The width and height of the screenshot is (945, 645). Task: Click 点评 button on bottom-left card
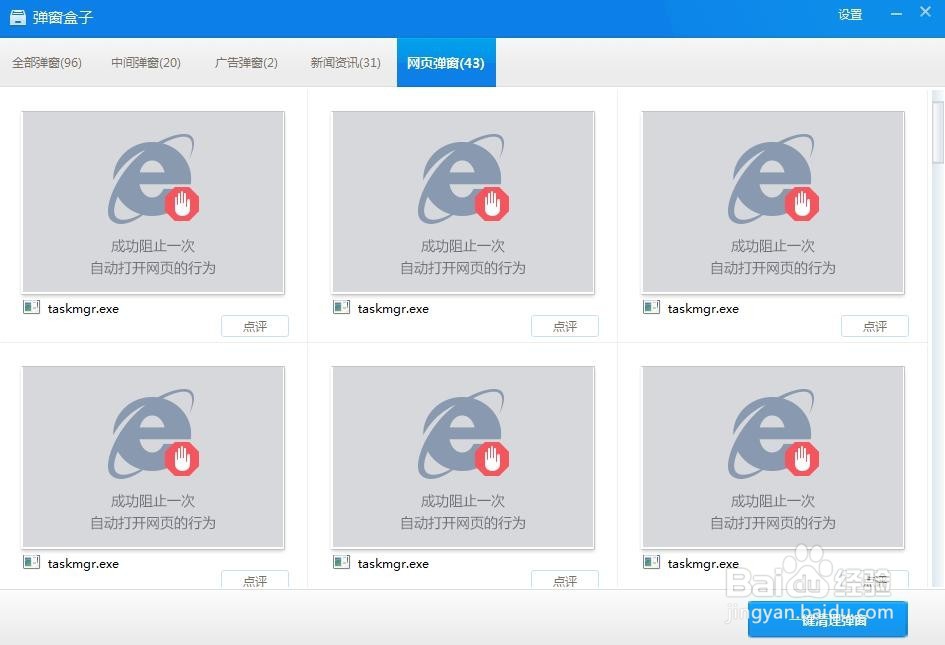tap(255, 579)
